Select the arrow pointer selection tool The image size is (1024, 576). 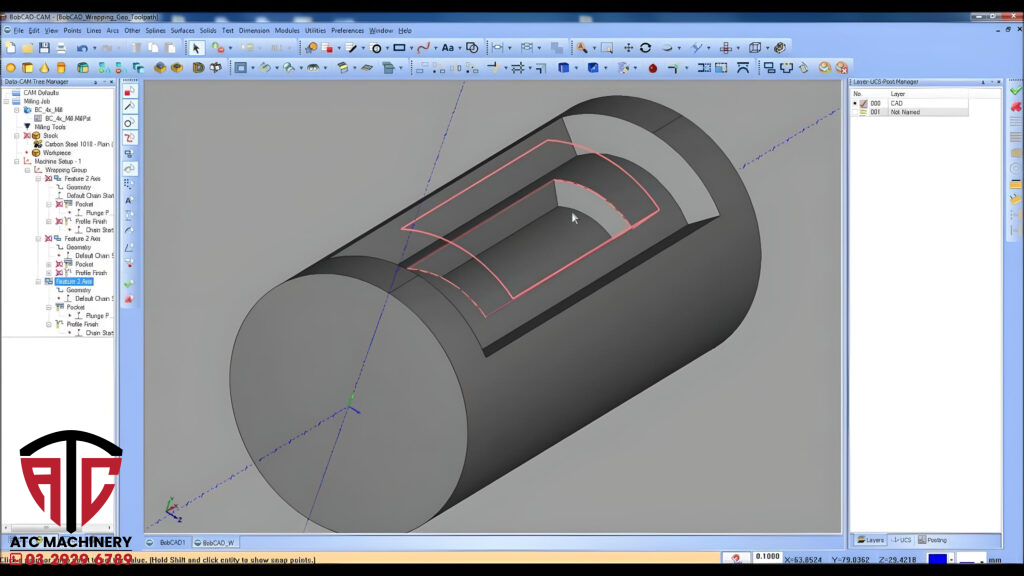(x=197, y=48)
